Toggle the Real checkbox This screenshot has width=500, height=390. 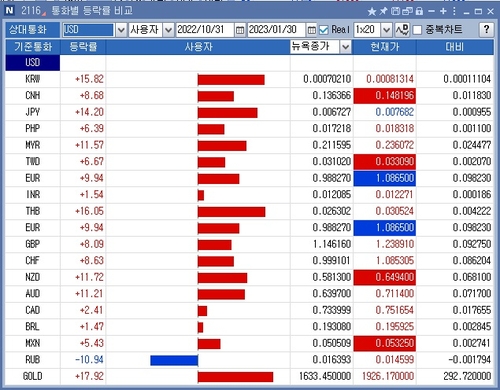tap(324, 30)
